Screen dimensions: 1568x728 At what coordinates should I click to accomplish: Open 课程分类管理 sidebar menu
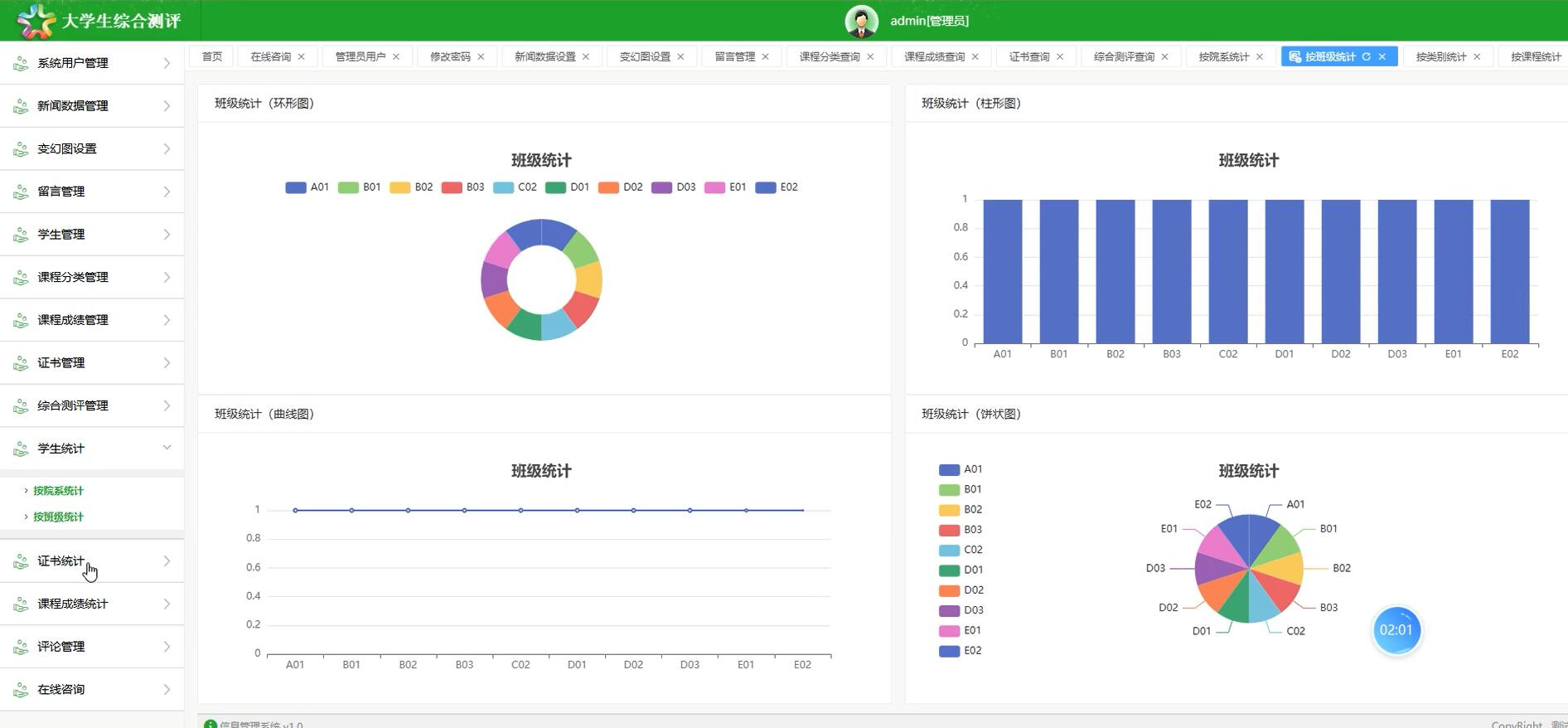92,278
